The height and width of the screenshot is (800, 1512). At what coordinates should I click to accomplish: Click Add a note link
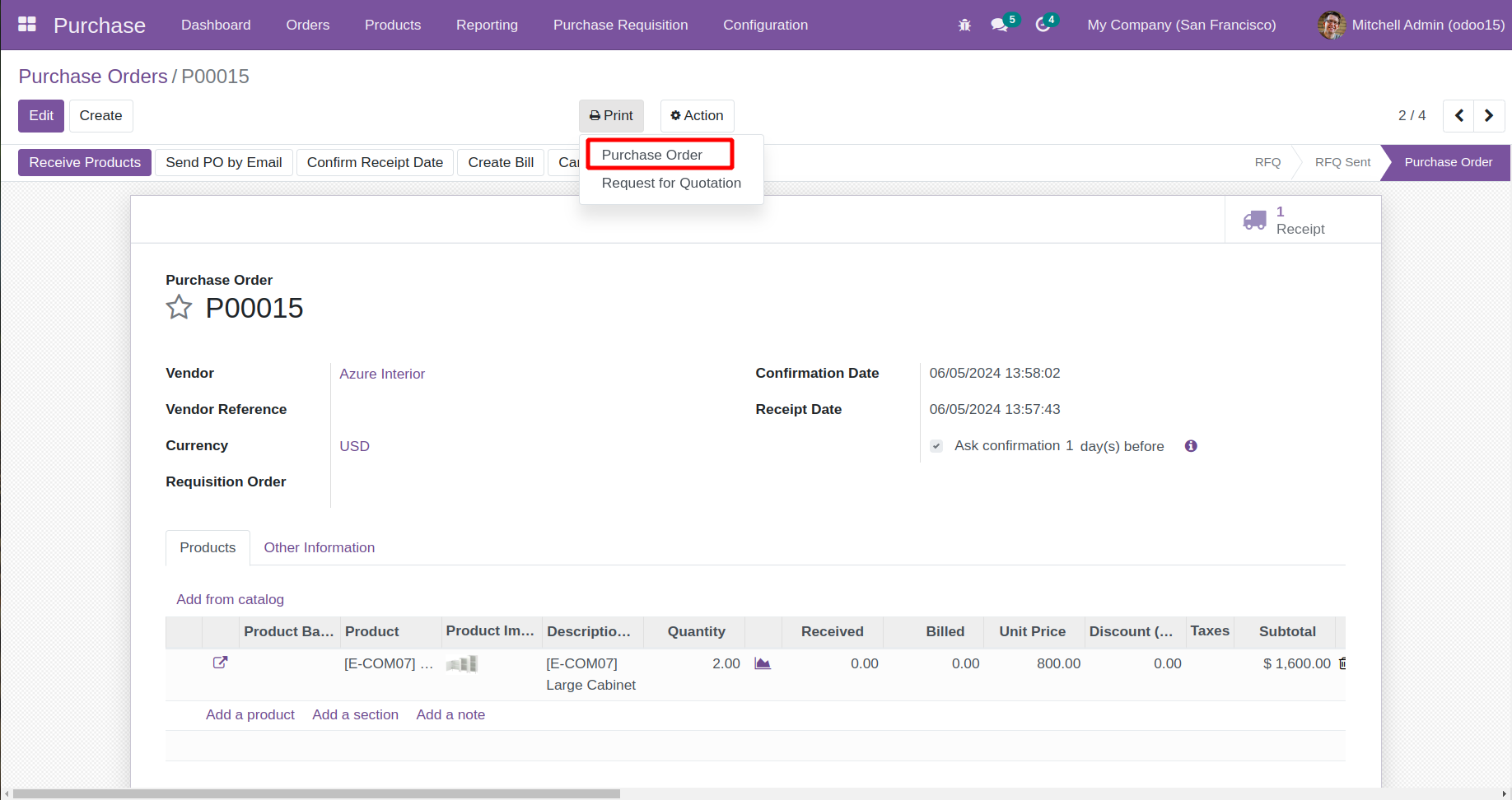(450, 714)
